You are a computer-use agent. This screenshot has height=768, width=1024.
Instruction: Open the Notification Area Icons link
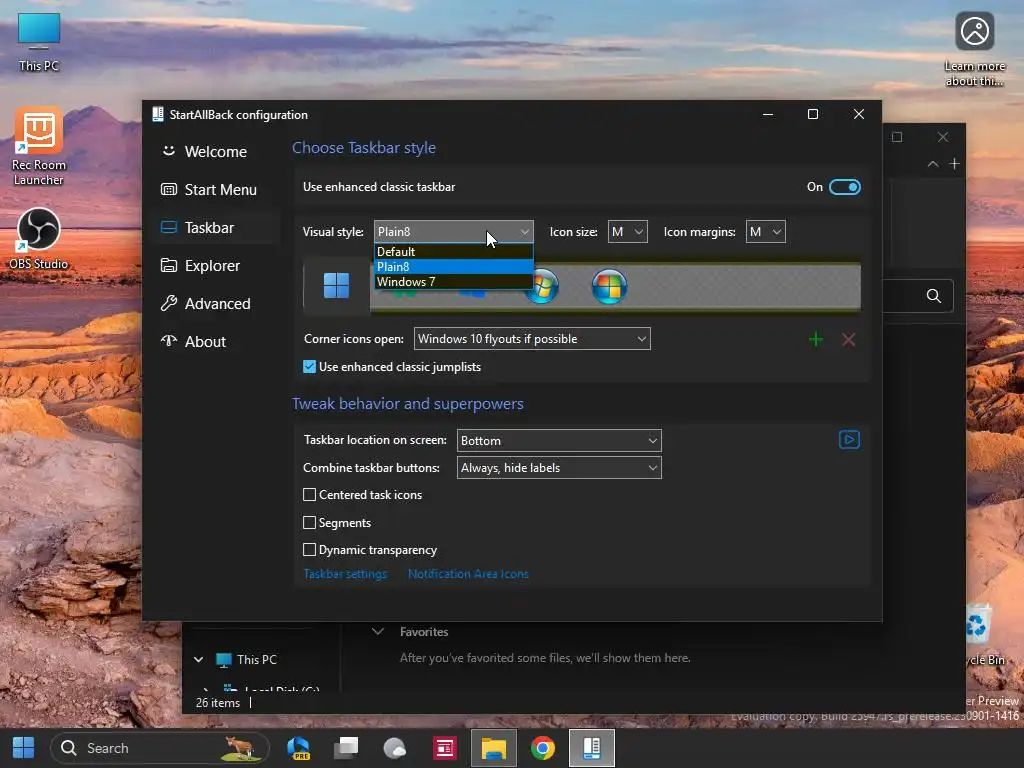[x=468, y=574]
